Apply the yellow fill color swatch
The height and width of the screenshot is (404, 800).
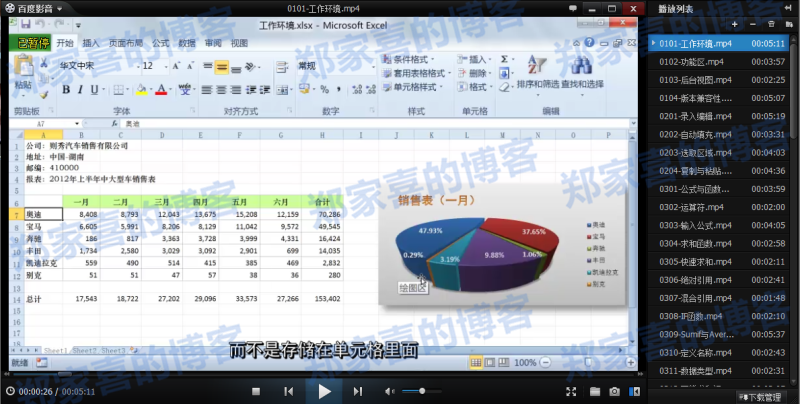(x=141, y=90)
